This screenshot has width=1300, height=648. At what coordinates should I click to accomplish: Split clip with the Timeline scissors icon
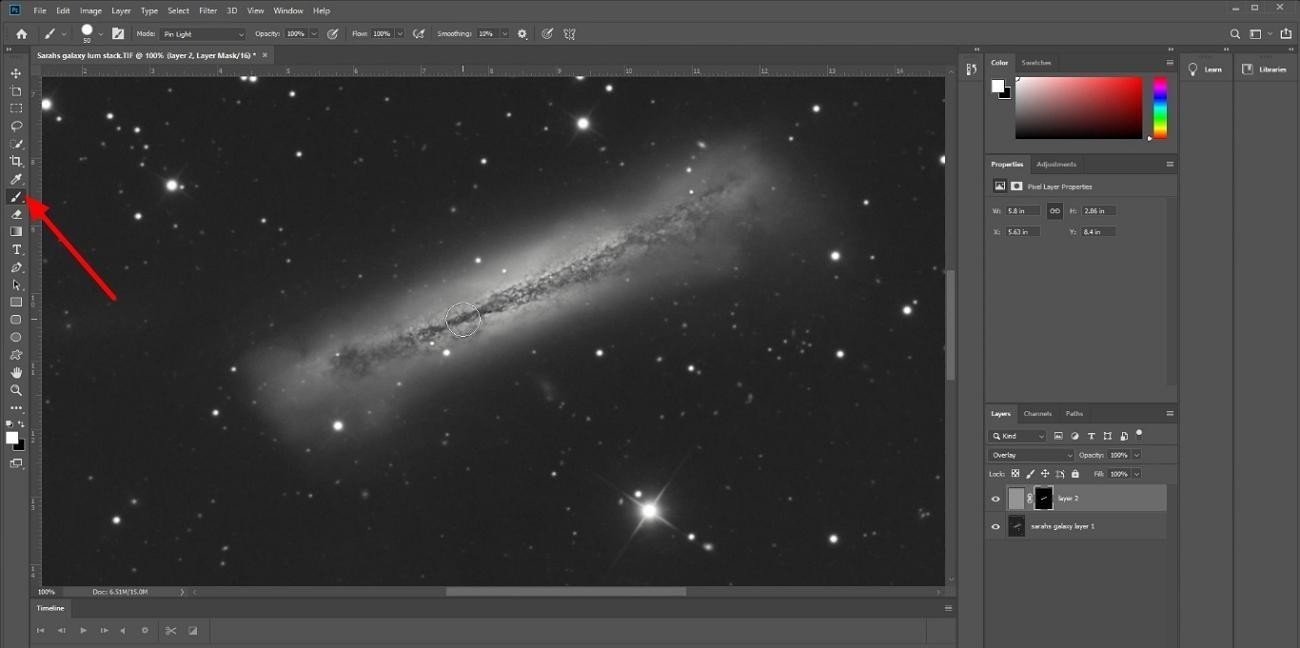[x=171, y=630]
